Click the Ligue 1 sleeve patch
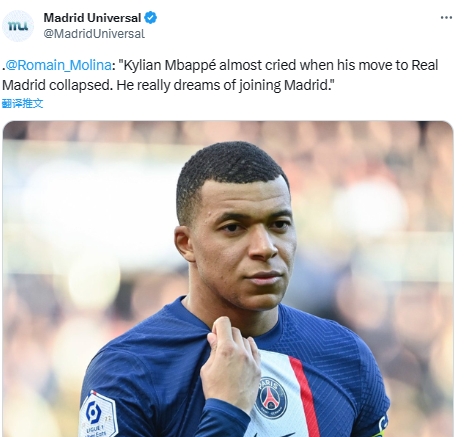 [x=97, y=415]
